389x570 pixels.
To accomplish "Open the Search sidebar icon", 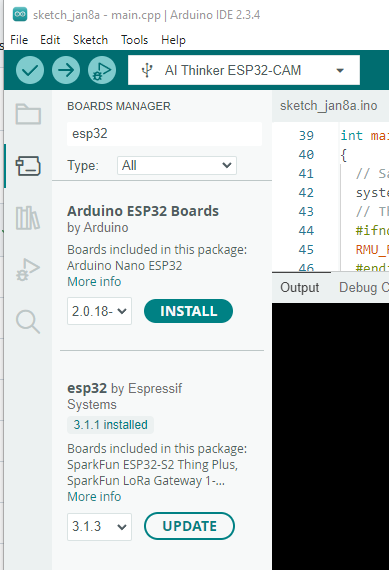I will point(28,322).
